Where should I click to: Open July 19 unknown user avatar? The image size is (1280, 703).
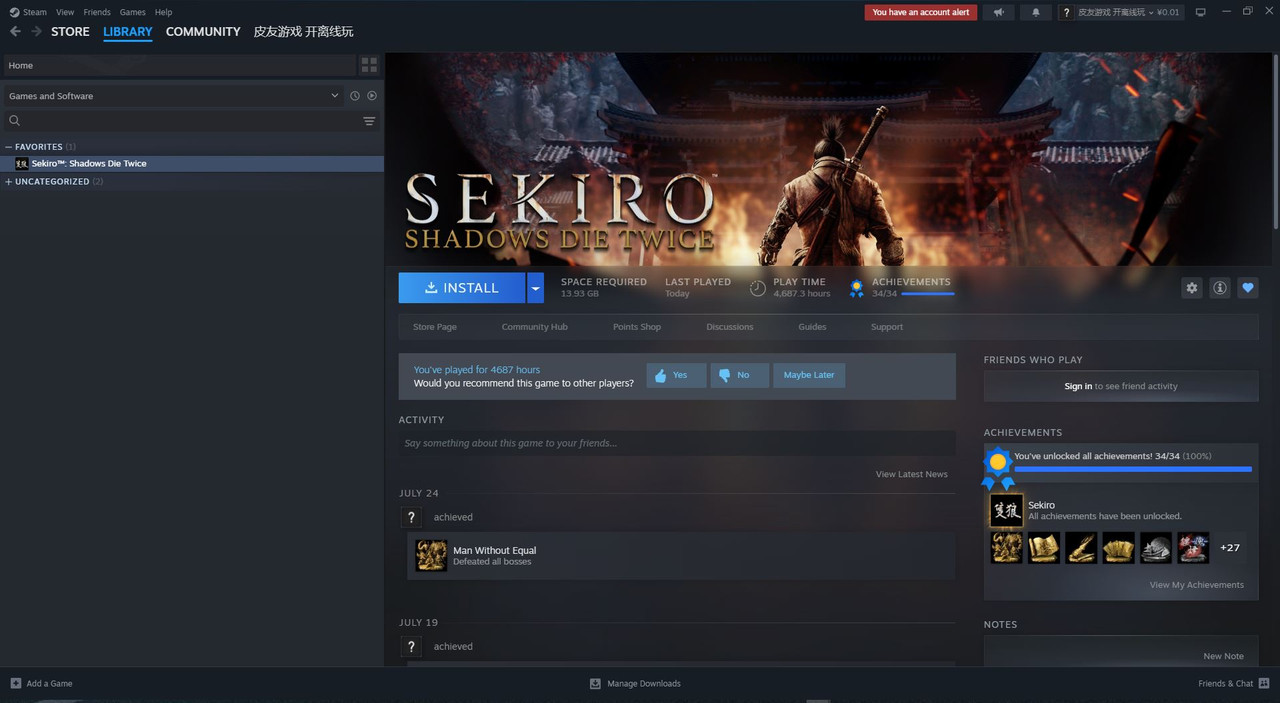[411, 646]
